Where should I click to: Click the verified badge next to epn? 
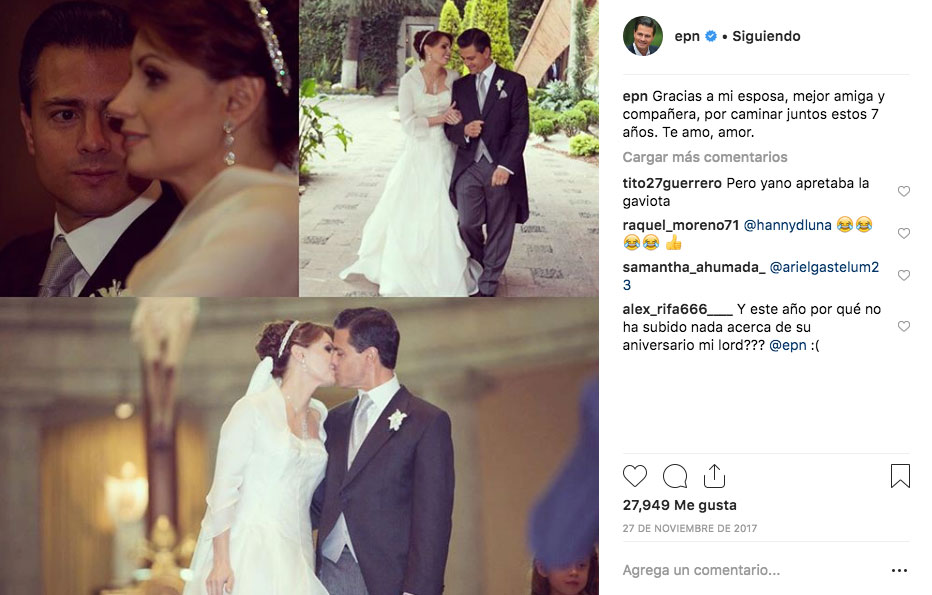[710, 36]
